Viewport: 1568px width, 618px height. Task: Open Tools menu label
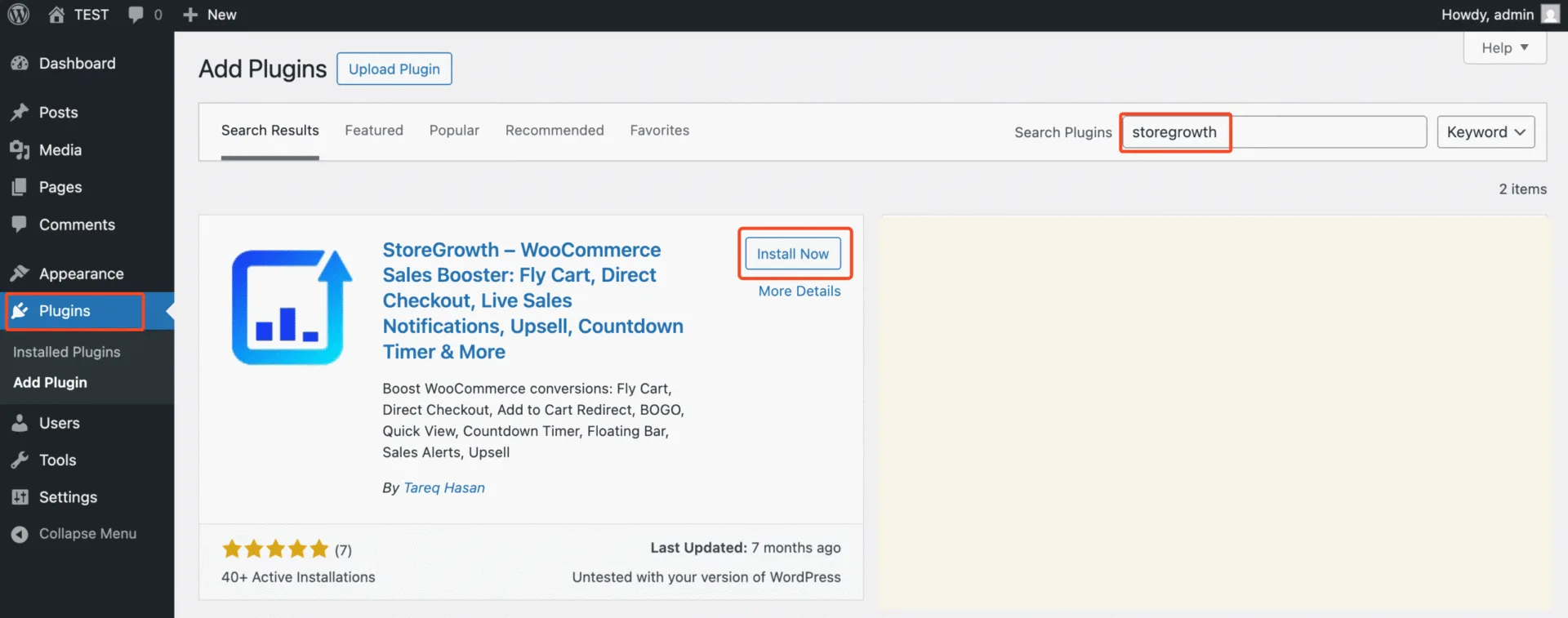tap(58, 460)
